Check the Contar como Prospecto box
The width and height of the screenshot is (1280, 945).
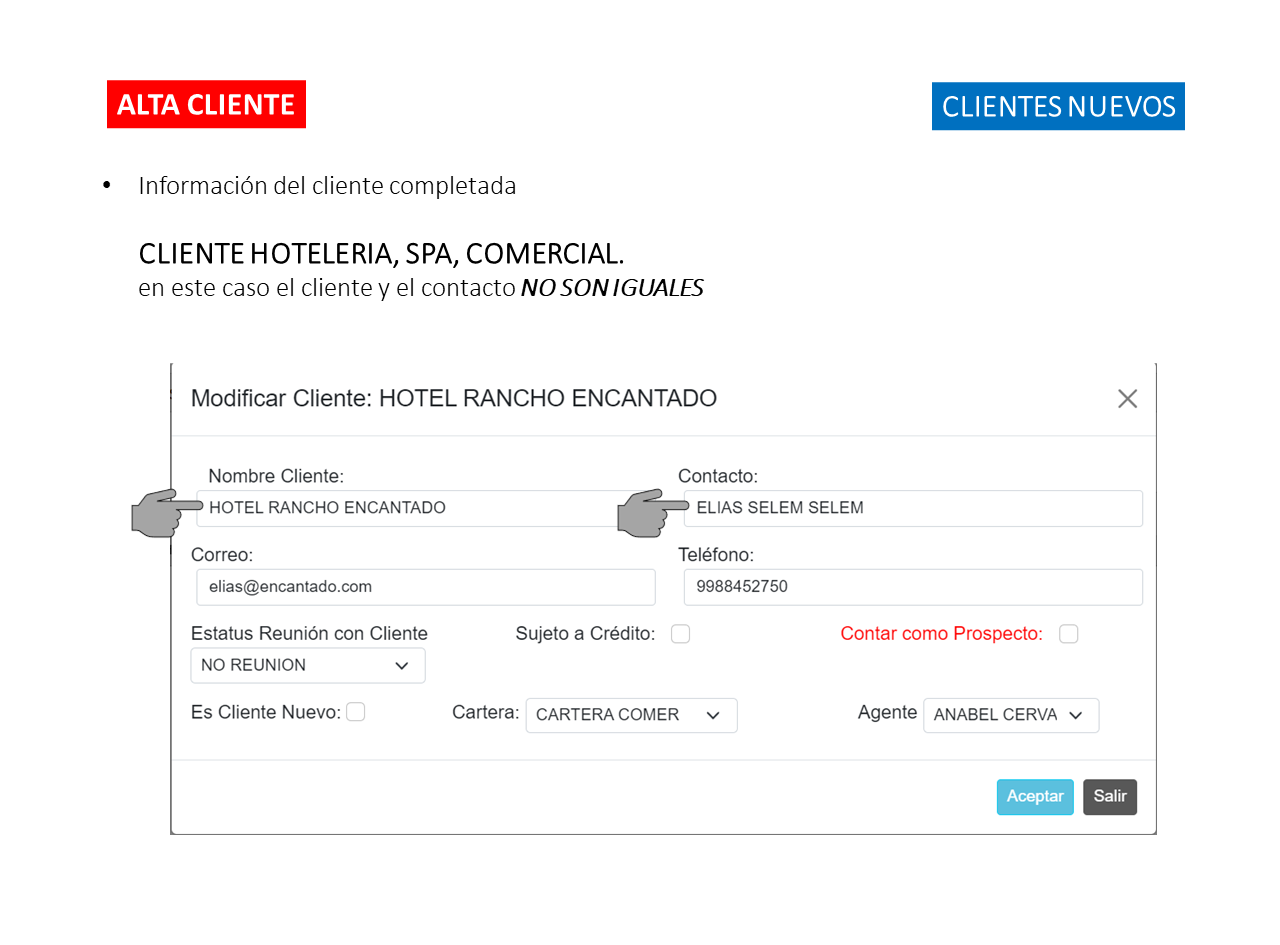point(1068,634)
